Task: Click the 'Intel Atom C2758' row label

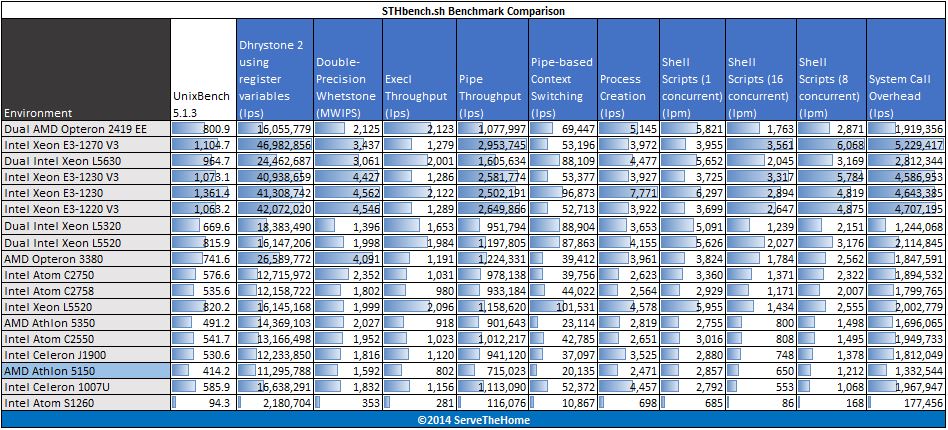Action: (86, 292)
